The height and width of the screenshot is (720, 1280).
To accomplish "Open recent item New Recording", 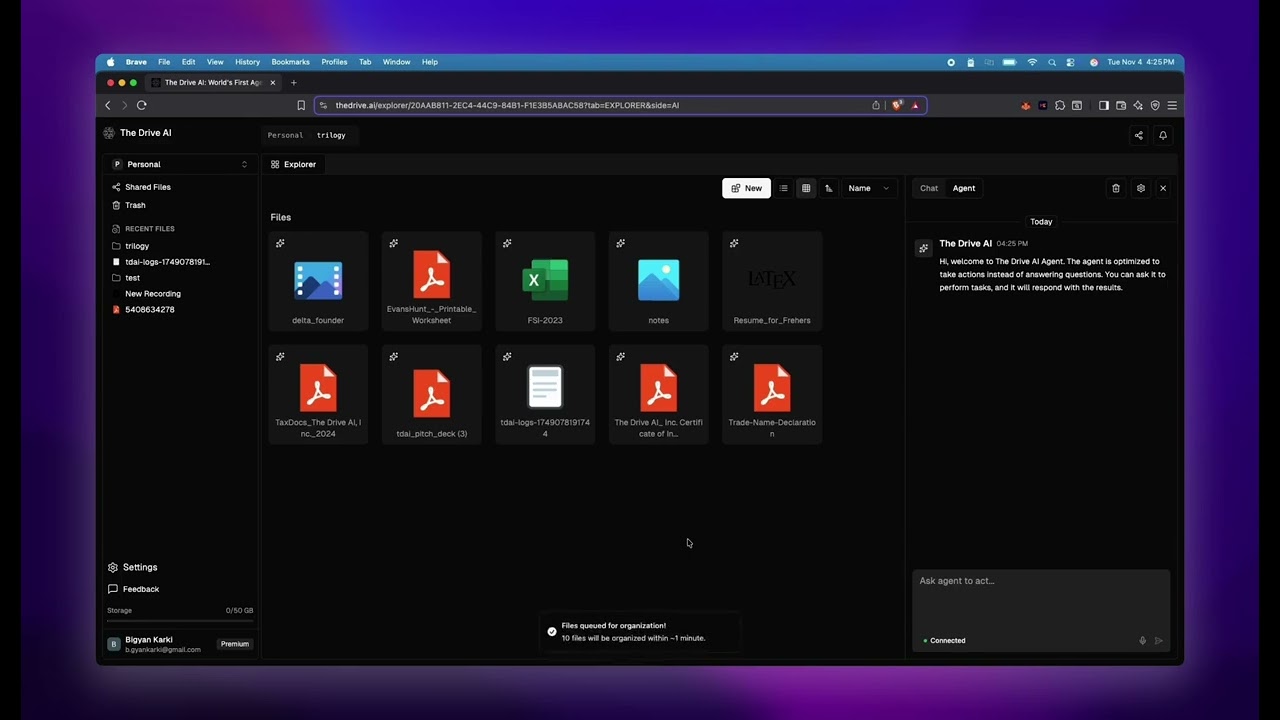I will (x=153, y=294).
